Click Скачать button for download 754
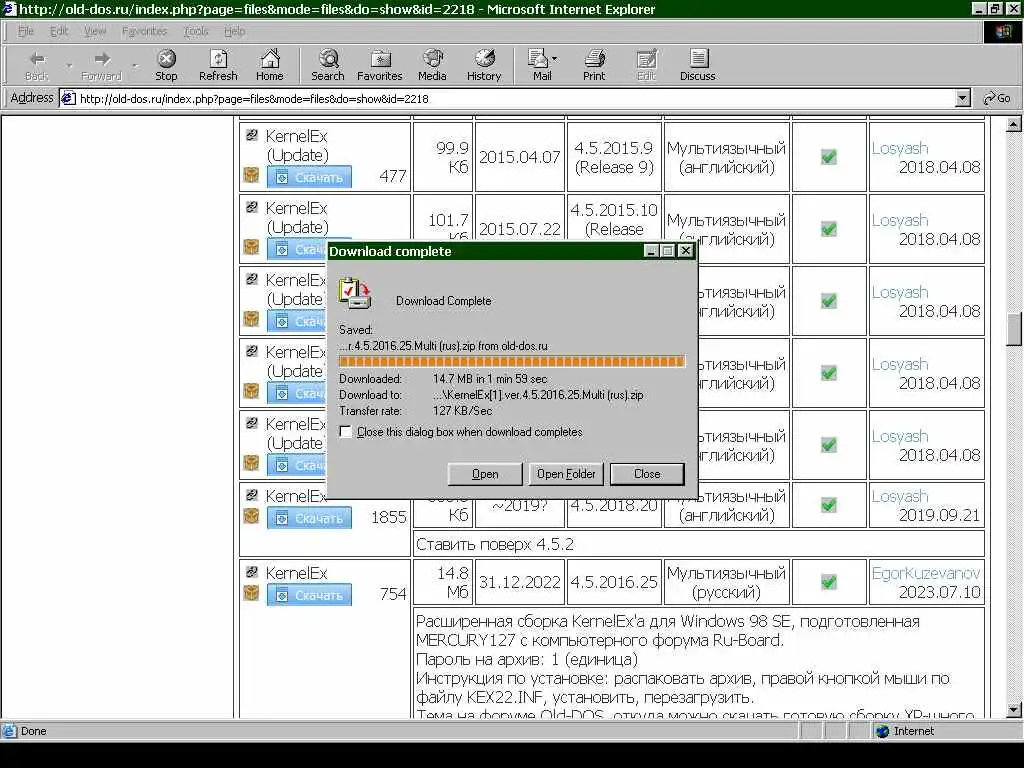The width and height of the screenshot is (1024, 768). click(309, 595)
